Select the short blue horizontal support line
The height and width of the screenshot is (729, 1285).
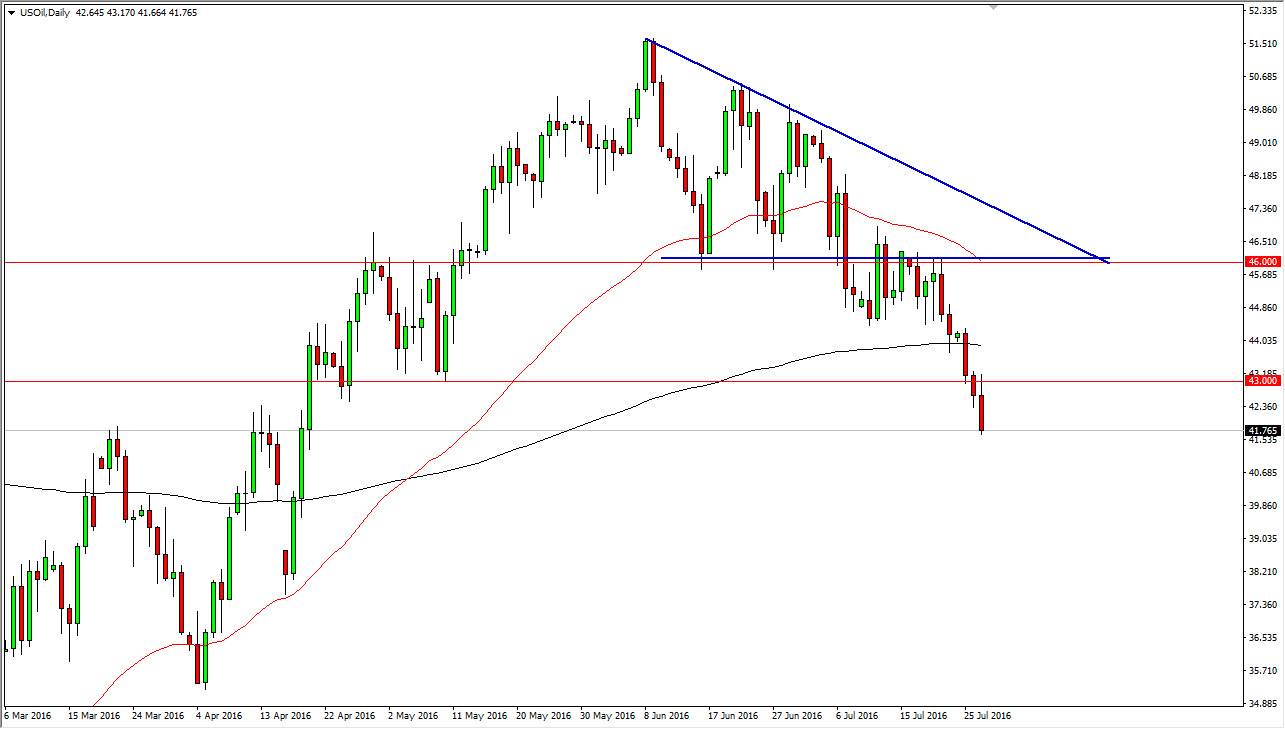(x=885, y=258)
